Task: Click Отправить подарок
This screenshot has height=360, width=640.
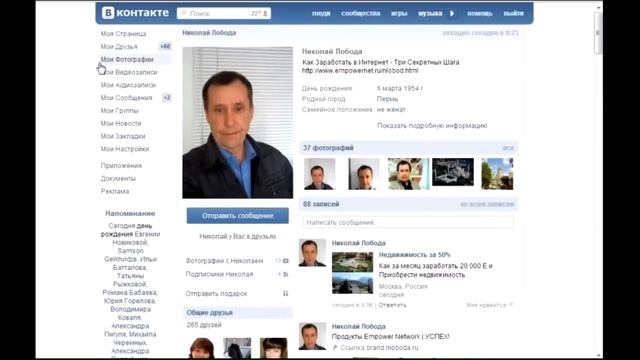Action: [216, 293]
